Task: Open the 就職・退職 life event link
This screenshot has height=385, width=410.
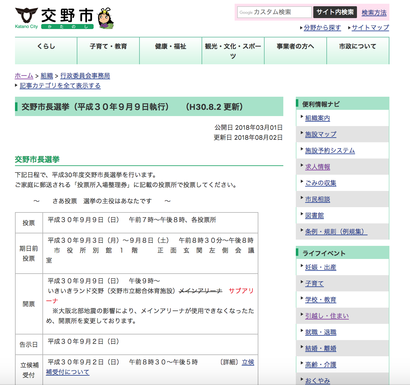Action: point(321,332)
